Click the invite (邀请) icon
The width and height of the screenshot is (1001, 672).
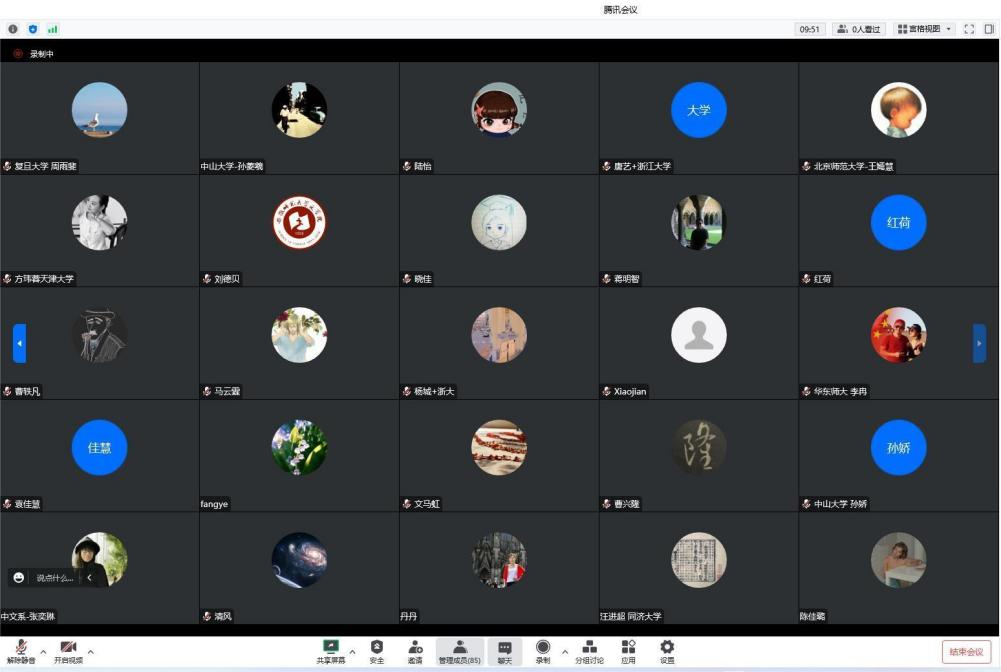pos(414,650)
